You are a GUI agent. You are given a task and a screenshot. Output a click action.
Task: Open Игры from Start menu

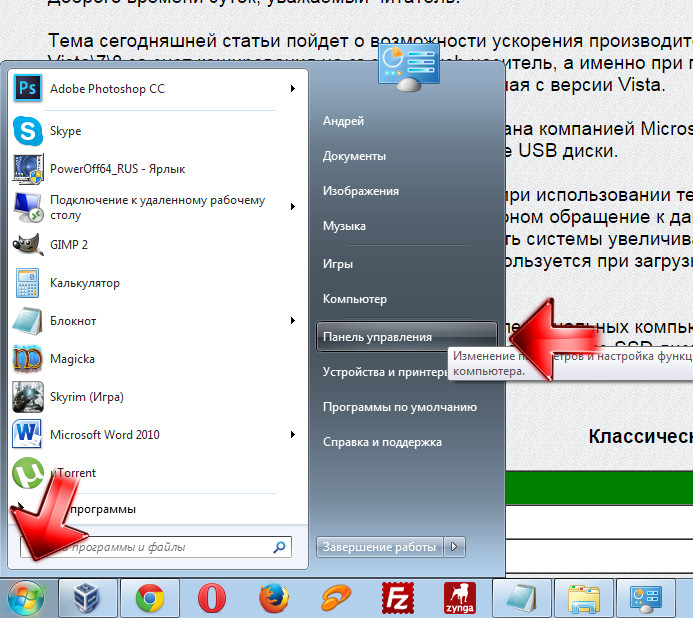(x=338, y=264)
